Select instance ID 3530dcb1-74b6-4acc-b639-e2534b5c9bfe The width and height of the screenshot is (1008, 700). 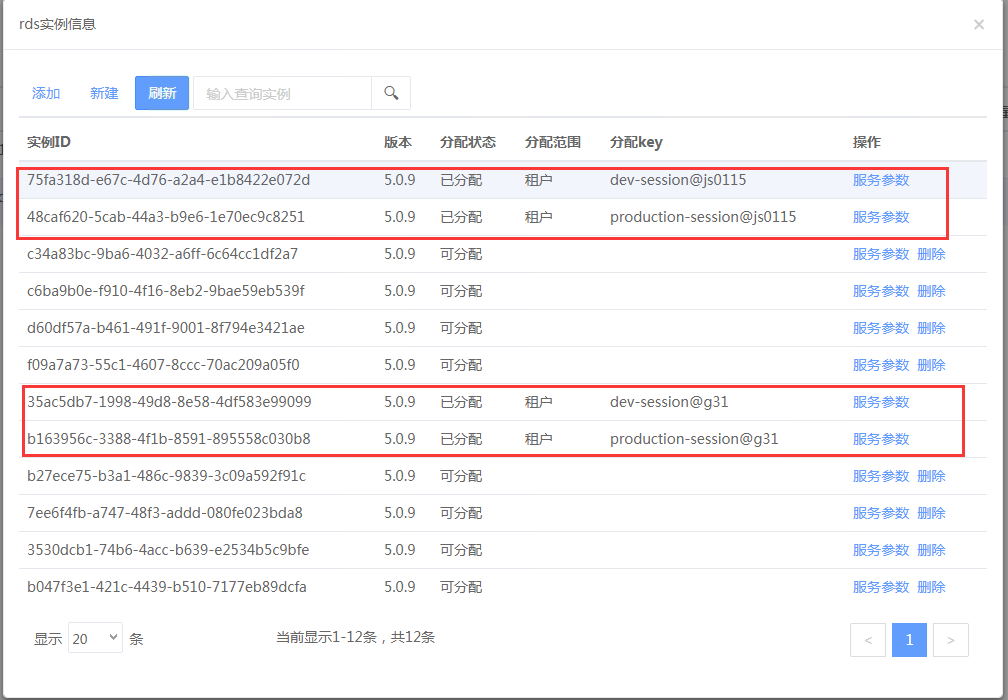(x=168, y=550)
